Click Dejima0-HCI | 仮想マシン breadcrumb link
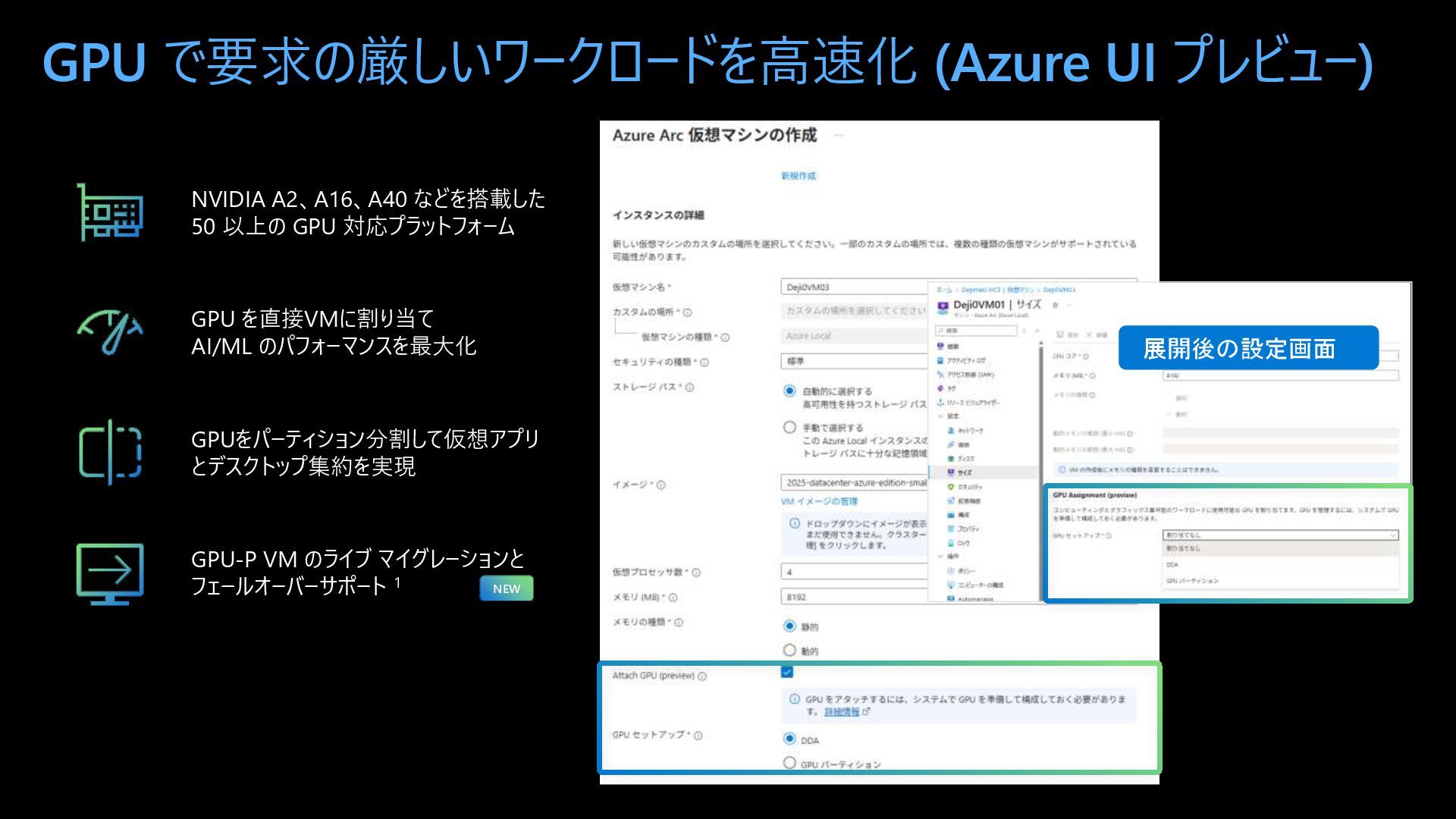Viewport: 1456px width, 819px height. (997, 290)
